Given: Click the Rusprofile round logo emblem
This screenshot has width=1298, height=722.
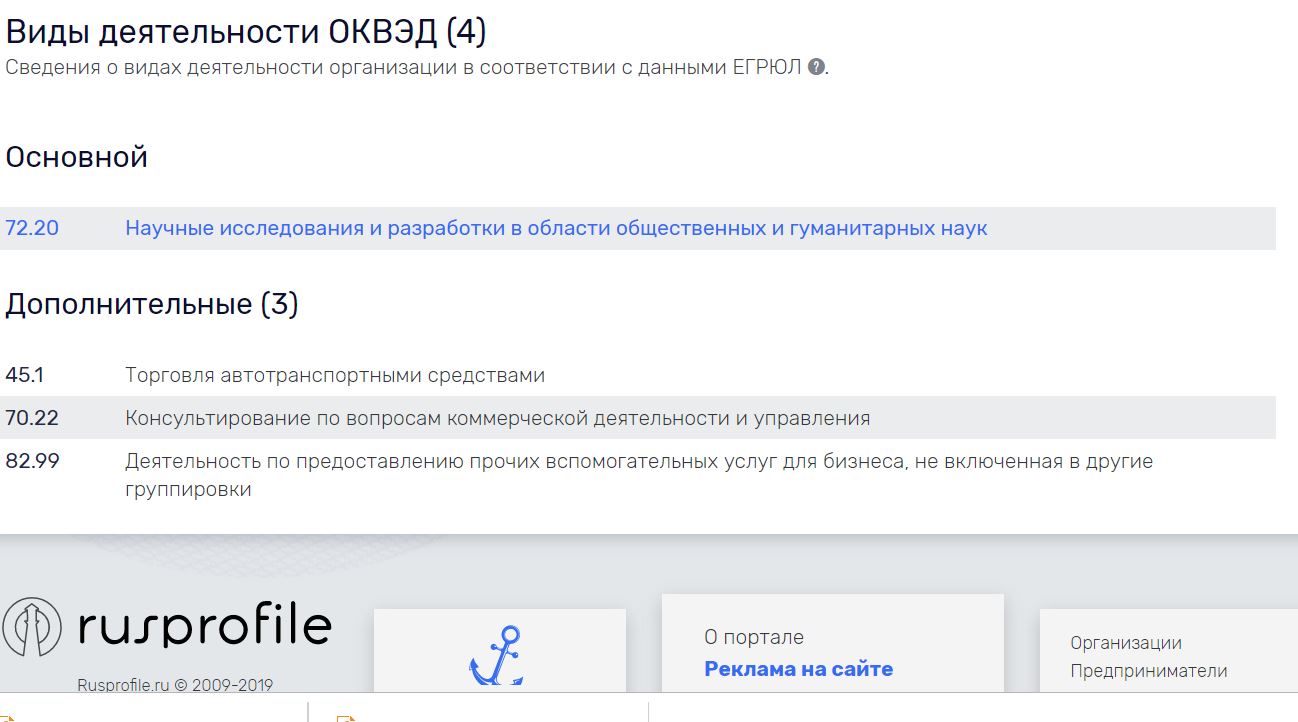Looking at the screenshot, I should point(32,627).
